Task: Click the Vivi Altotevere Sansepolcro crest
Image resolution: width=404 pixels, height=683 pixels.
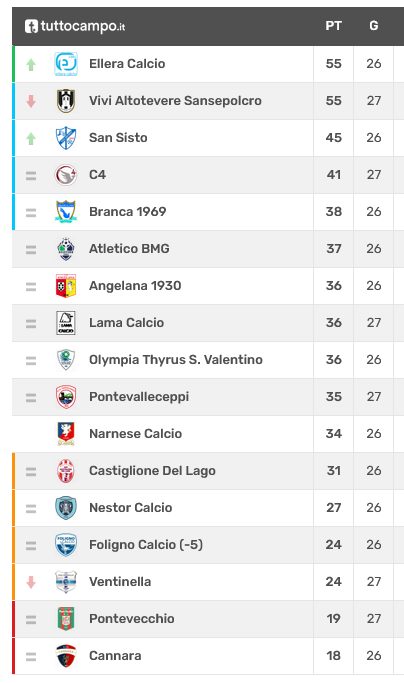Action: click(x=66, y=101)
